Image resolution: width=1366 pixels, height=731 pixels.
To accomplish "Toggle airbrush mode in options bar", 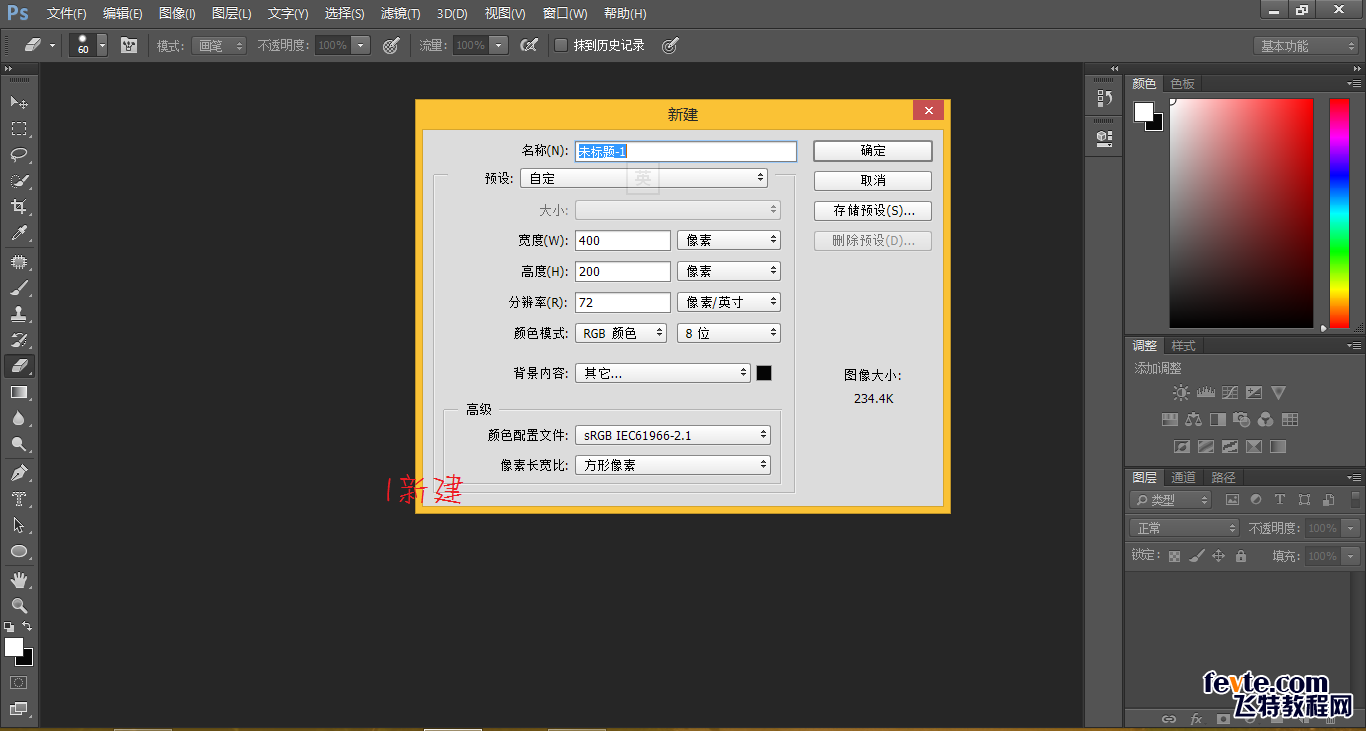I will point(529,45).
